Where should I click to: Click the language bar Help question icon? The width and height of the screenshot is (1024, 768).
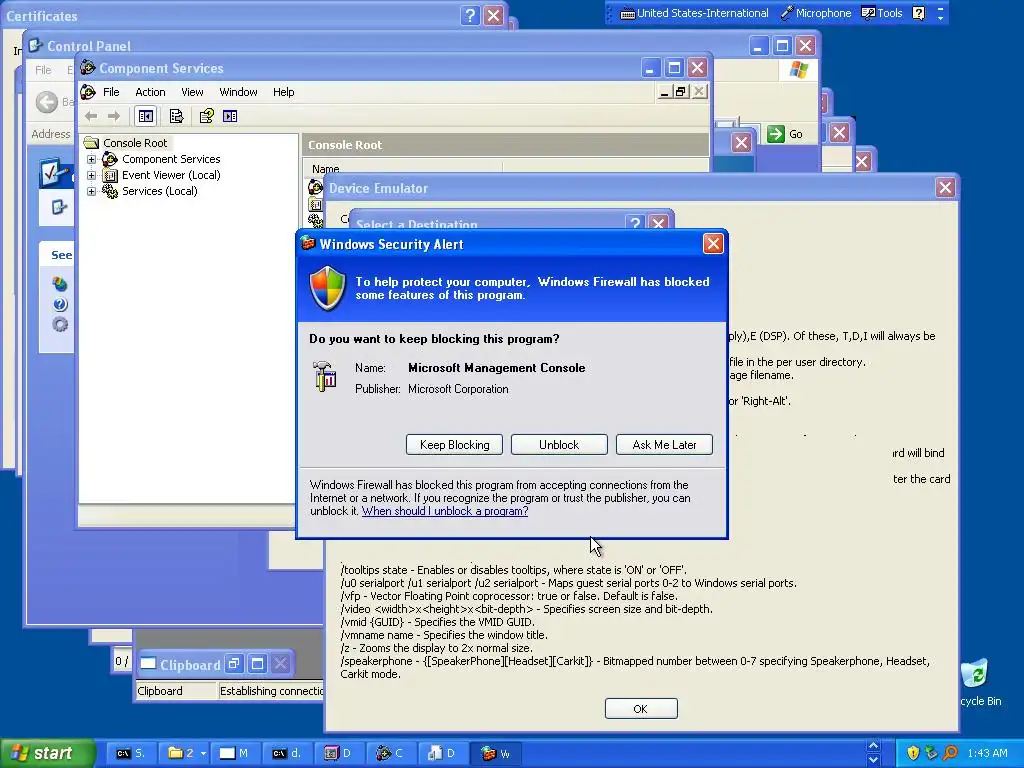[x=918, y=13]
